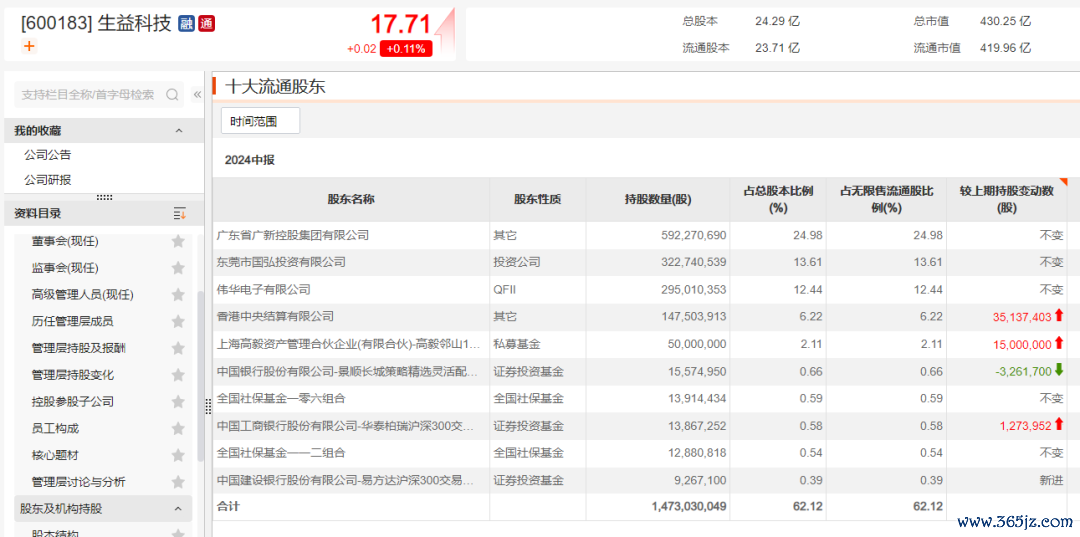Star the 历任管理层成员 item

[178, 321]
